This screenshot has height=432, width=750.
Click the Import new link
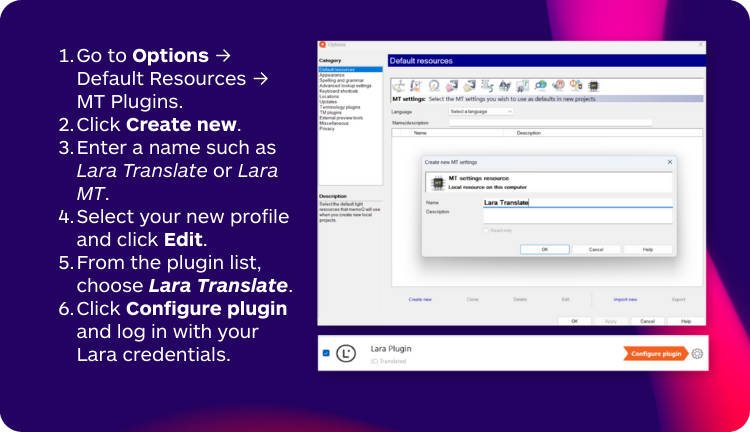(625, 299)
